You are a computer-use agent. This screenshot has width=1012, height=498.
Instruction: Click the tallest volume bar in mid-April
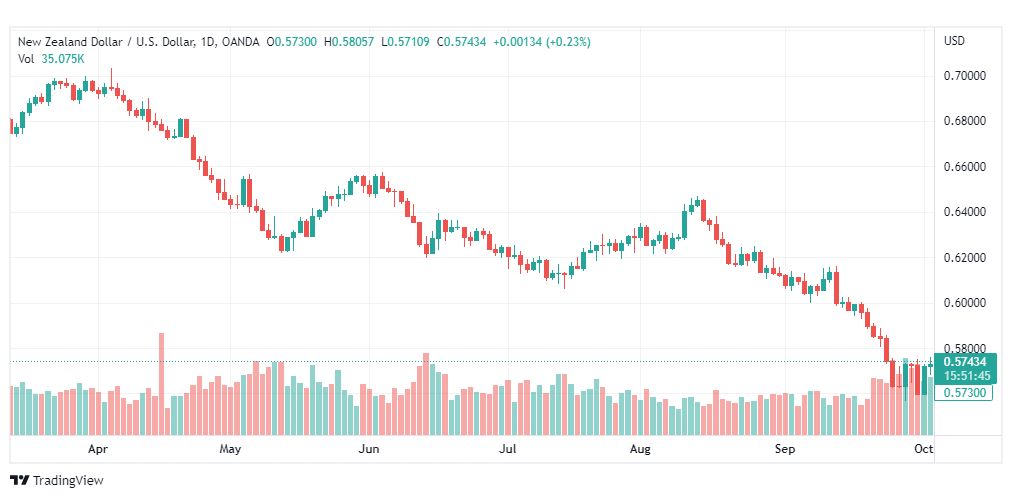(161, 384)
